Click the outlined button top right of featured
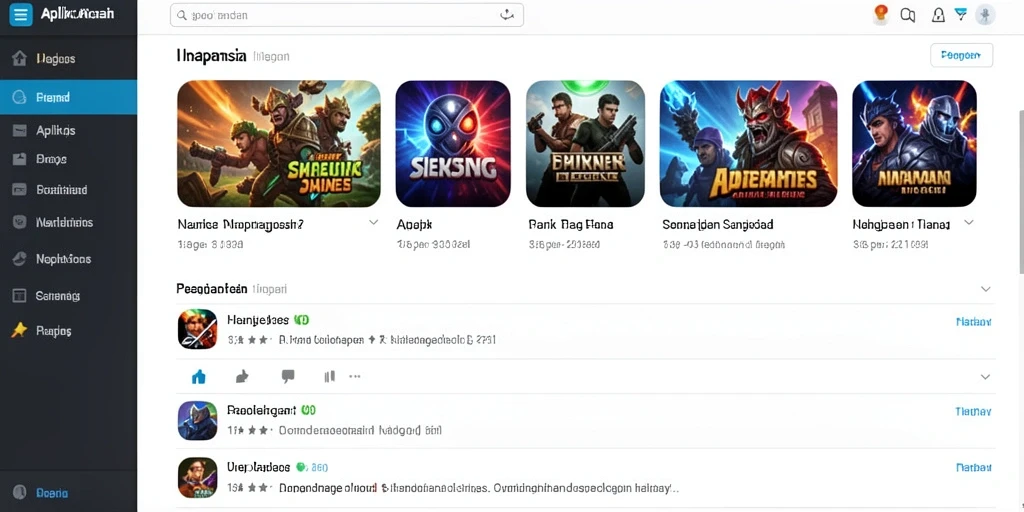 click(961, 56)
